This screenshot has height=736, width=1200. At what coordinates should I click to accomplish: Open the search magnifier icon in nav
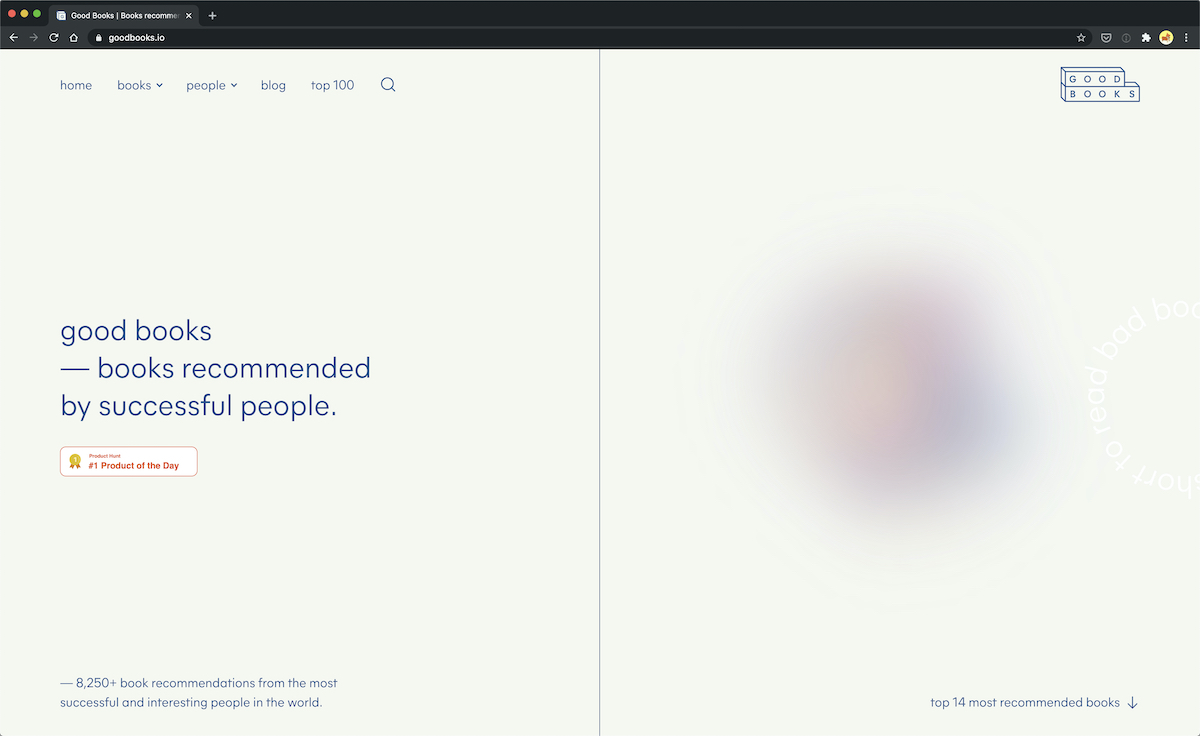388,85
